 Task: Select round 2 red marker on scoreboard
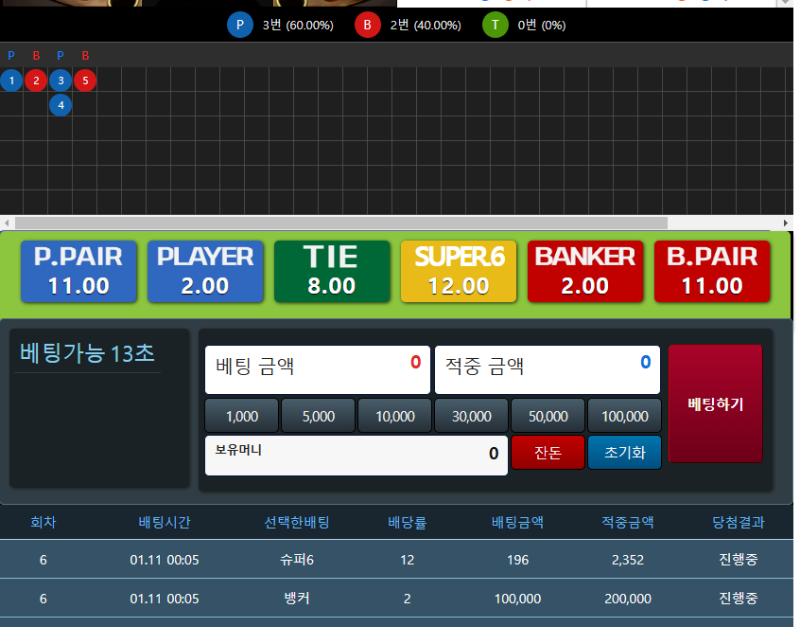tap(36, 81)
